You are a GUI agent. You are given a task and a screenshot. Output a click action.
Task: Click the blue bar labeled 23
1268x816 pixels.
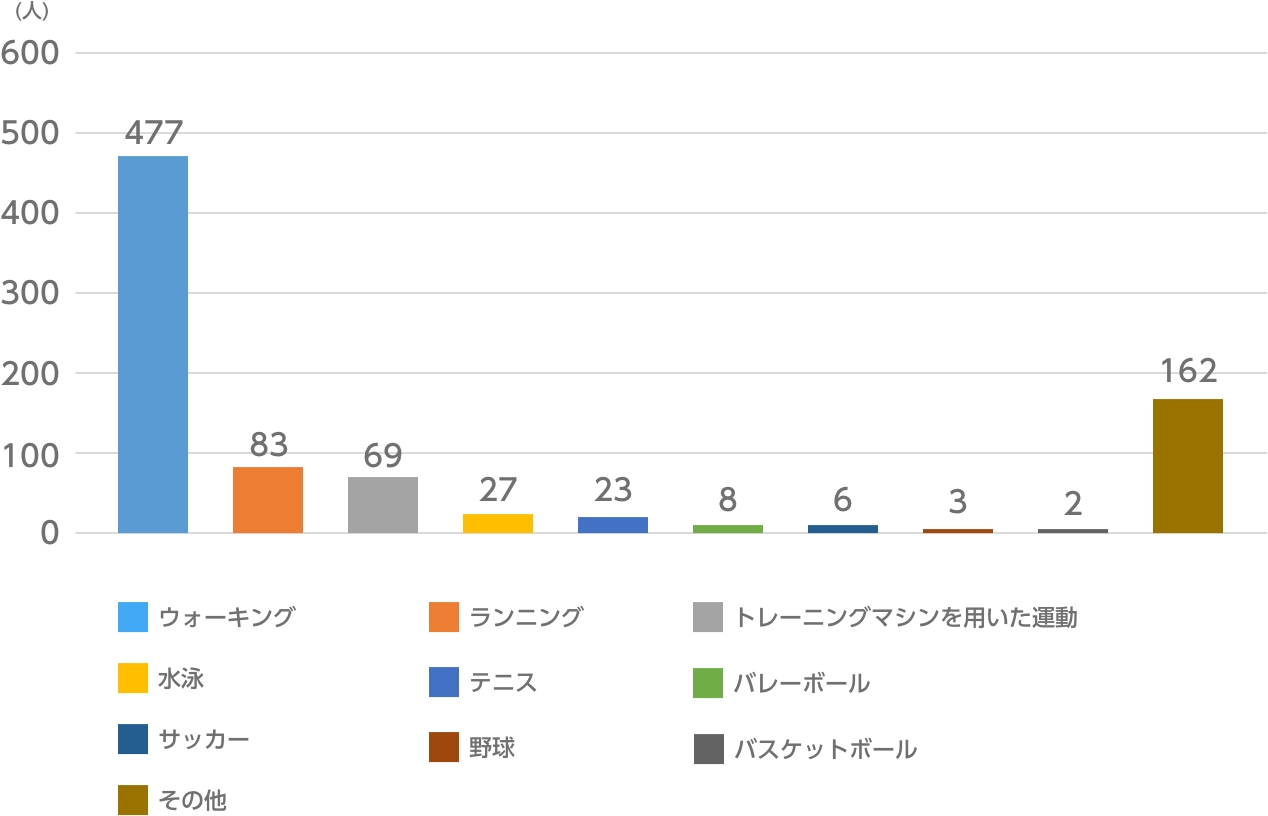click(613, 525)
